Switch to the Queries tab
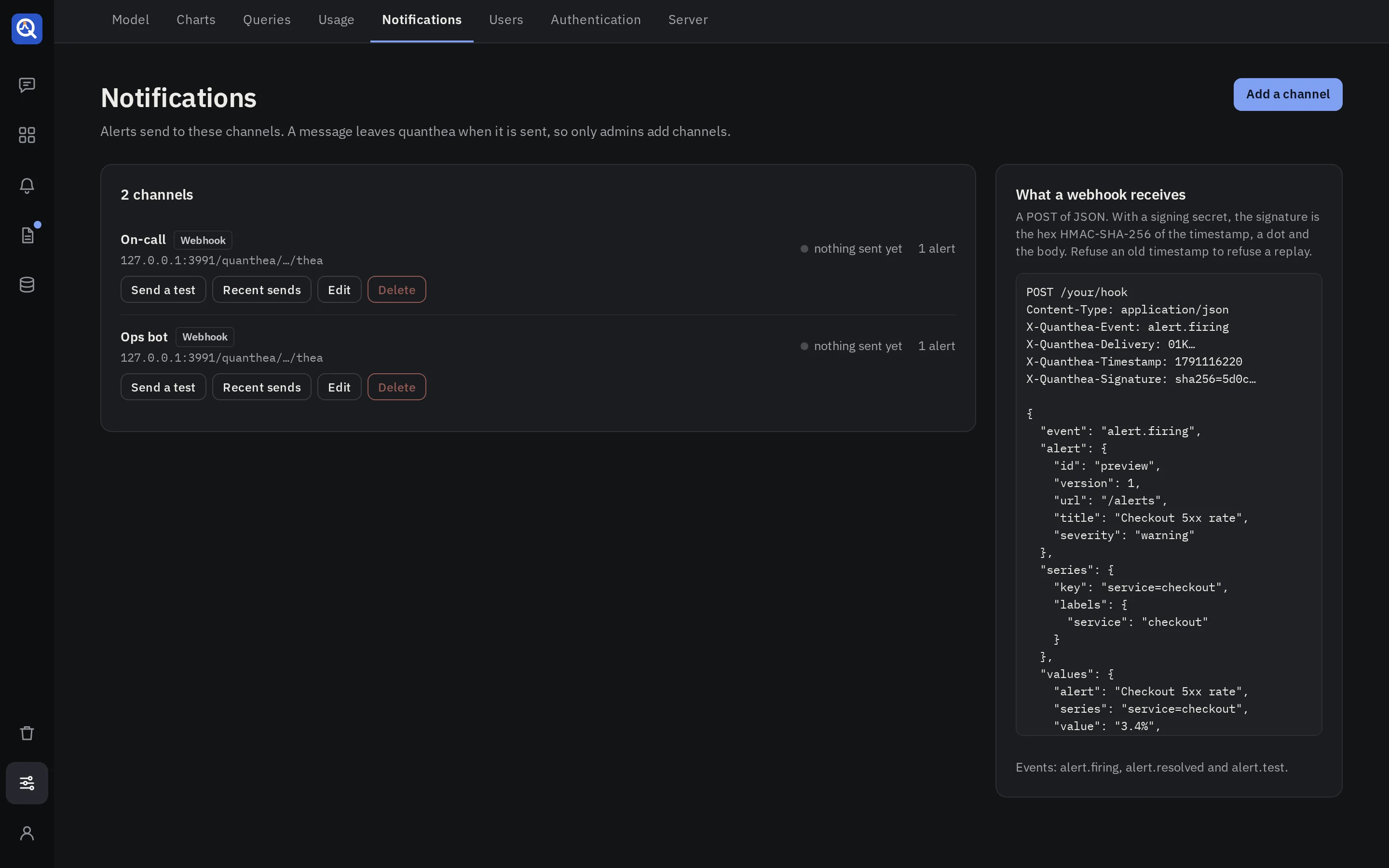This screenshot has height=868, width=1389. point(267,19)
